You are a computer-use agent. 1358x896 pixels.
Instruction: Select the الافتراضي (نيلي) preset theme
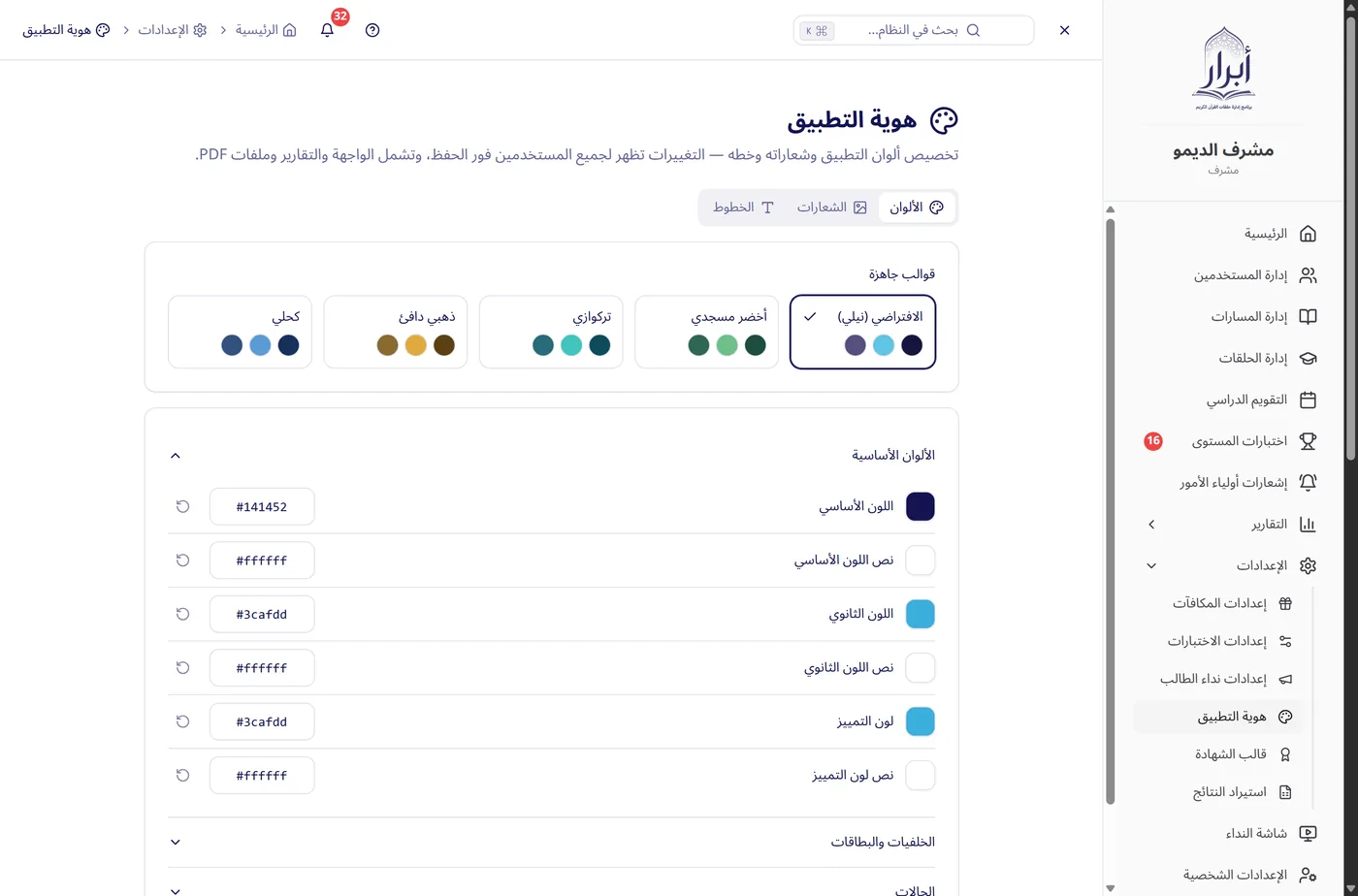[x=862, y=332]
